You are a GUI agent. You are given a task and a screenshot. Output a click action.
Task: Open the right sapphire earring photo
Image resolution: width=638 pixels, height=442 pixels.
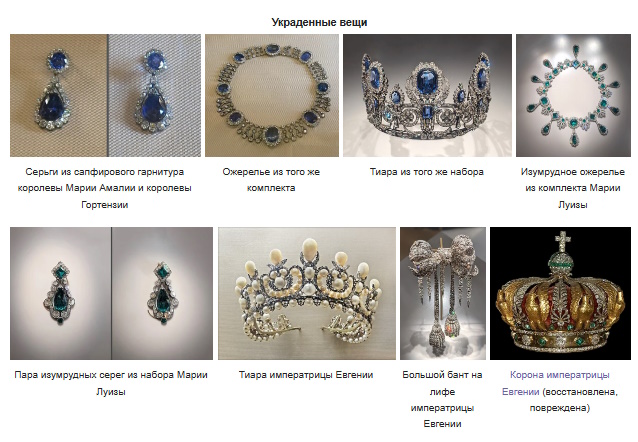[x=155, y=95]
